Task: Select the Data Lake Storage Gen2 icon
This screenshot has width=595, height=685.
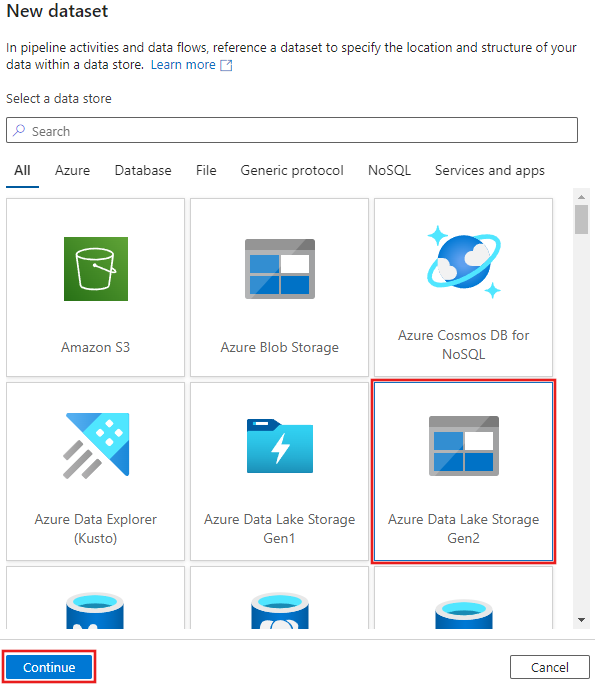Action: click(x=464, y=446)
